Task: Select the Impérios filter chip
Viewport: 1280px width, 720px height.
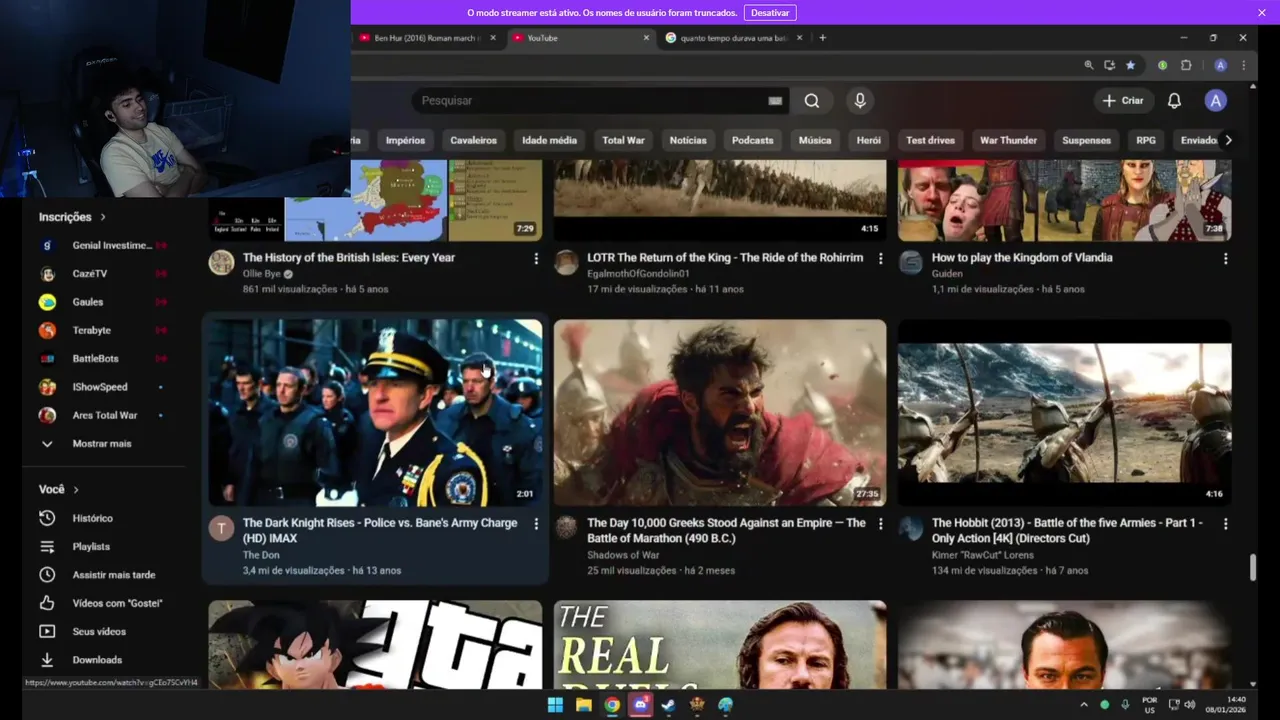Action: (x=405, y=140)
